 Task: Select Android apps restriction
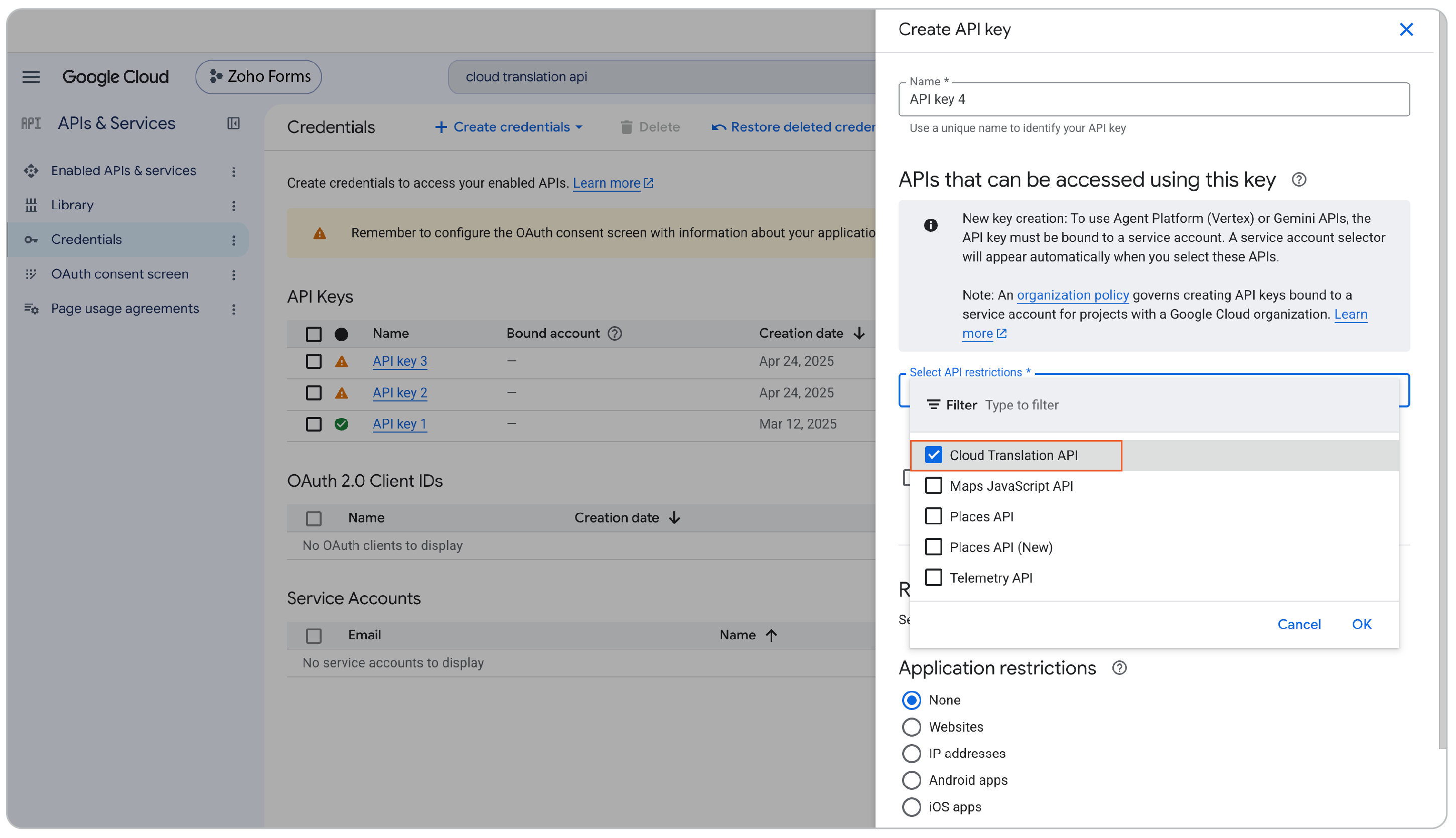[x=912, y=780]
